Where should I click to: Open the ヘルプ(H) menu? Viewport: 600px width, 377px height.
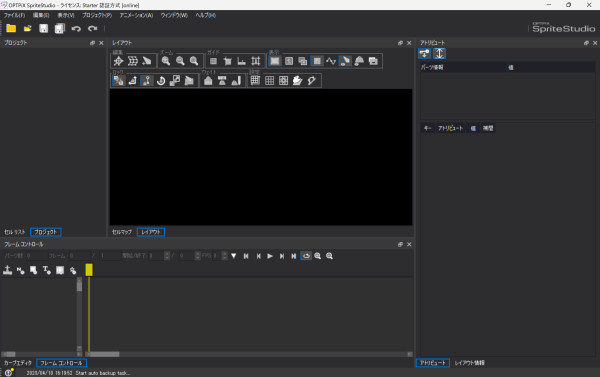205,15
